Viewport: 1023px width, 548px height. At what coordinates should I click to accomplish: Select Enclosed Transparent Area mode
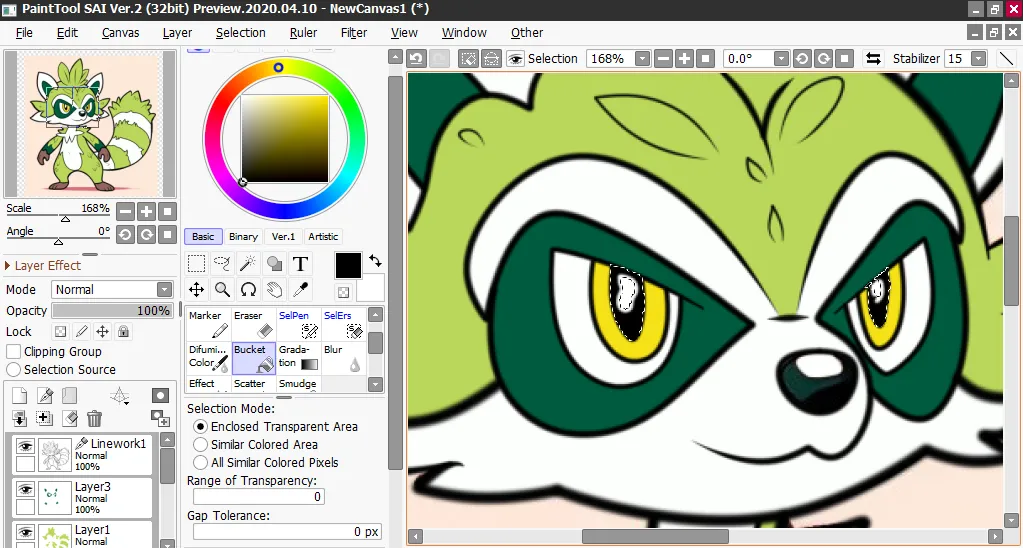click(x=200, y=427)
